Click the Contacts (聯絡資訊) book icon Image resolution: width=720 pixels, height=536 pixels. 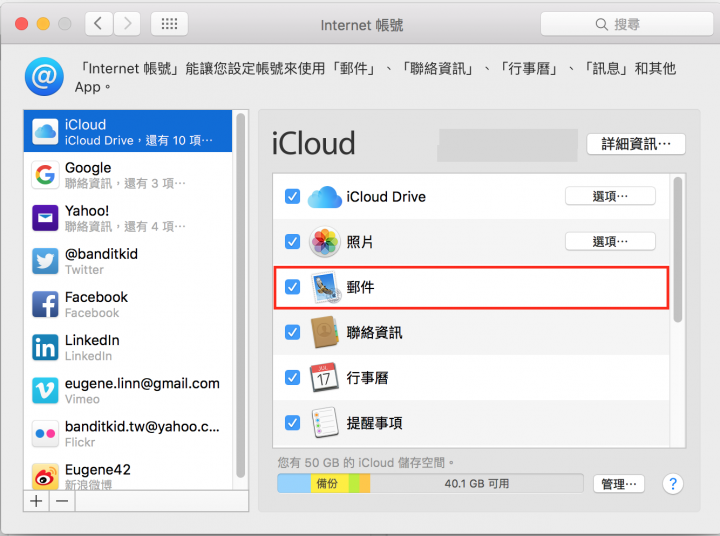[x=325, y=332]
